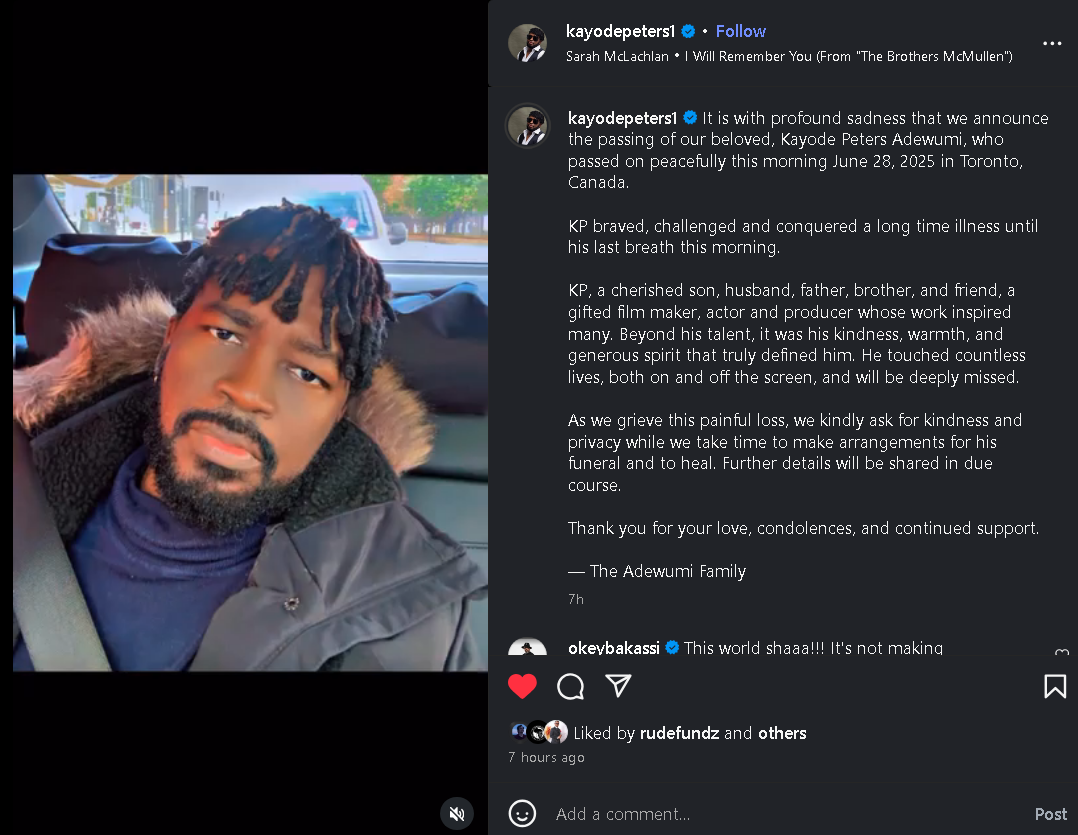Save the post with the bookmark icon

point(1054,686)
